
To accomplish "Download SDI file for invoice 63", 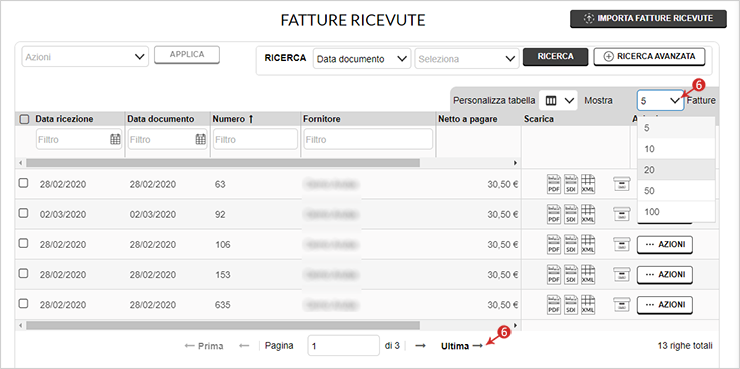I will tap(571, 184).
